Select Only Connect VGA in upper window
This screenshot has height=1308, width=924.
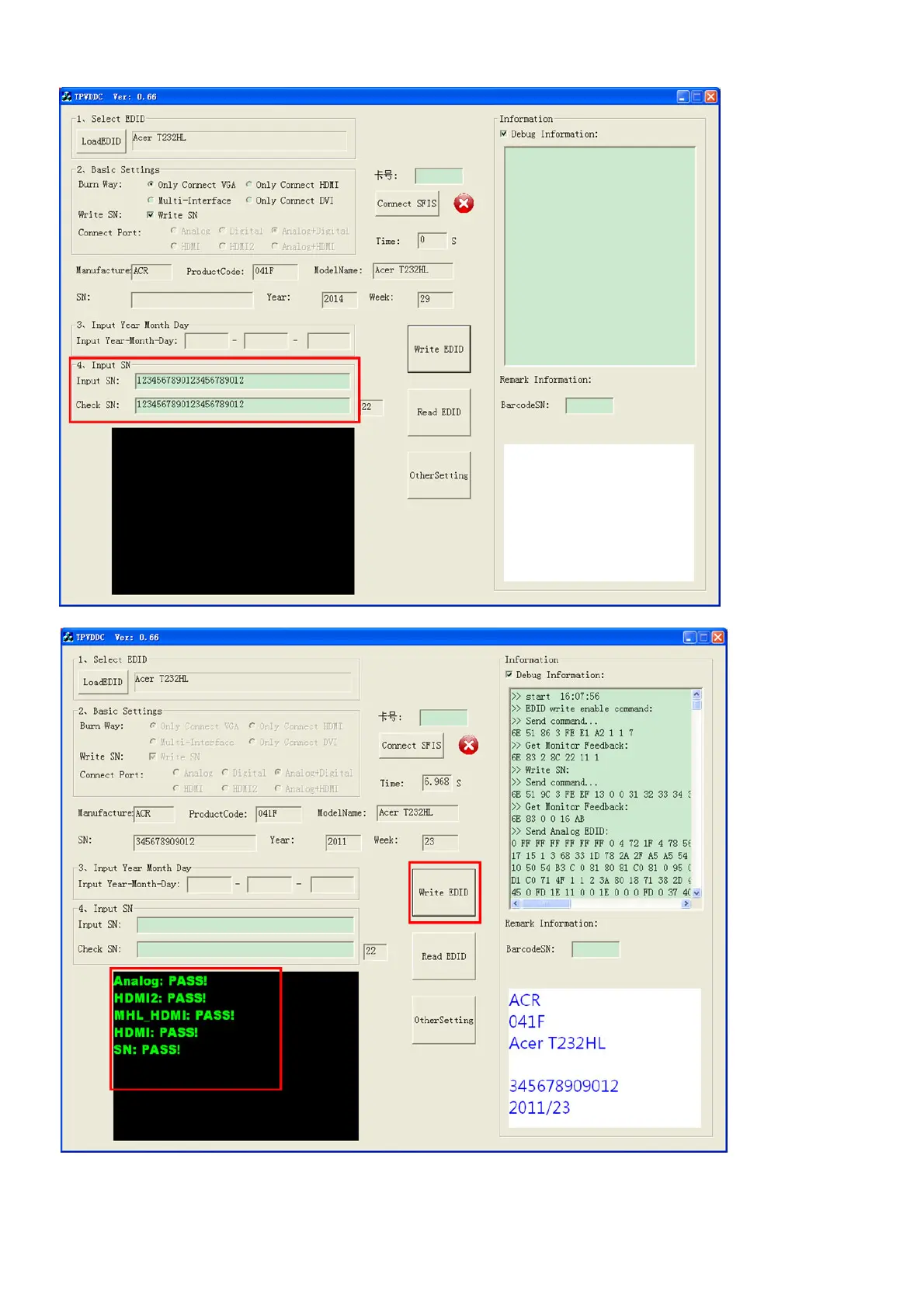pos(191,185)
